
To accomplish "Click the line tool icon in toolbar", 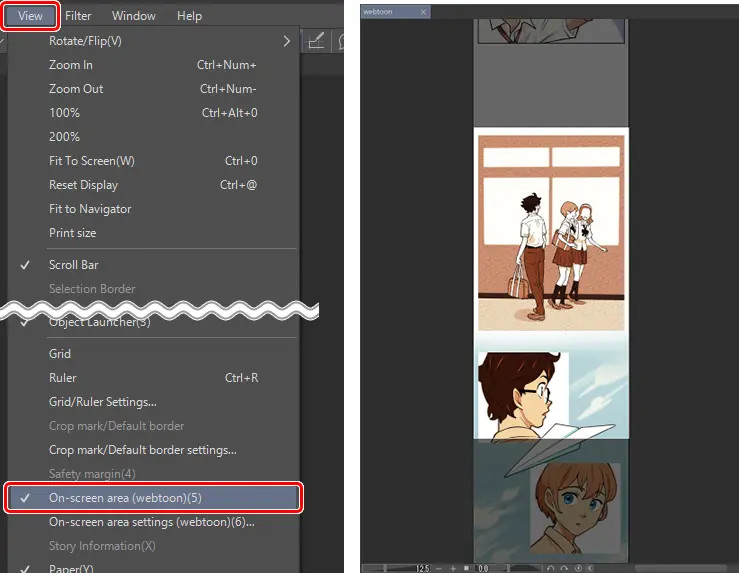I will (x=316, y=41).
